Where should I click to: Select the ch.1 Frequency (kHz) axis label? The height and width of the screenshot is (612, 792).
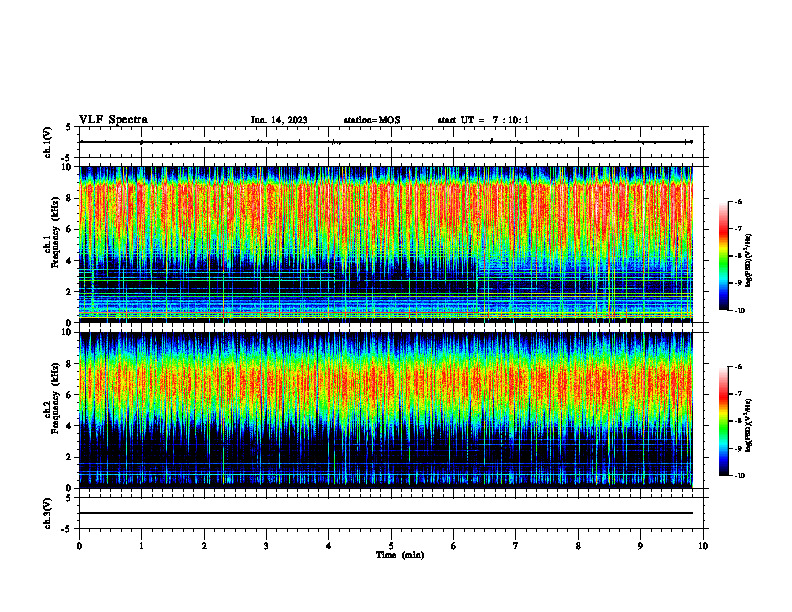click(52, 232)
